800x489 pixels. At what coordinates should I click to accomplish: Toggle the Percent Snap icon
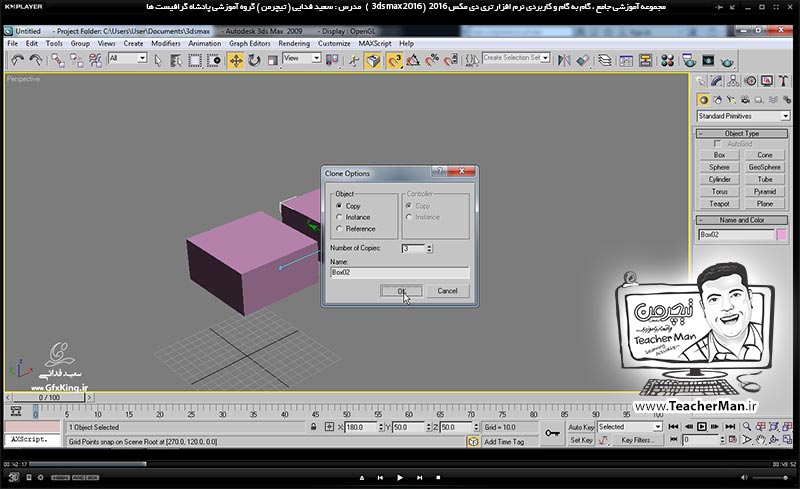point(432,61)
